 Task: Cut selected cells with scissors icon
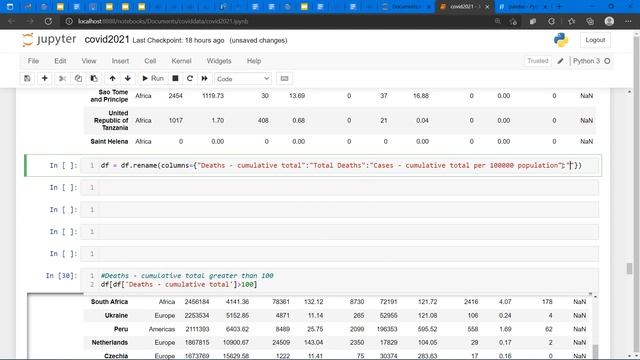tap(62, 78)
